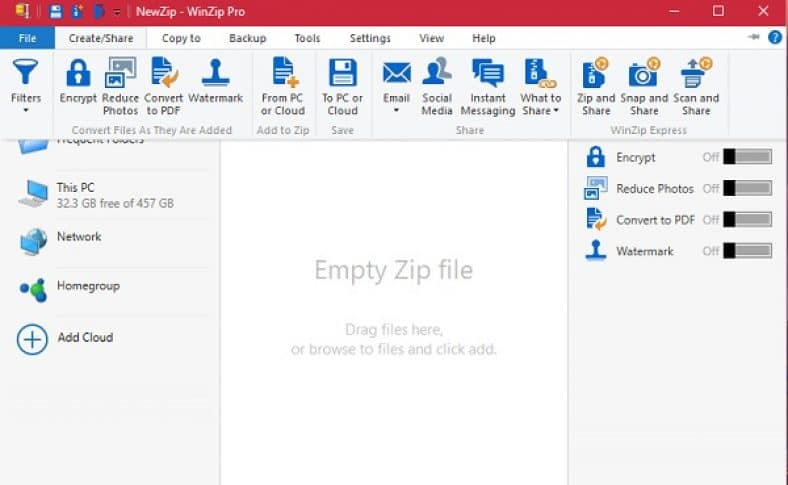Pin the ribbon with the pin icon
Viewport: 788px width, 485px height.
pos(753,37)
